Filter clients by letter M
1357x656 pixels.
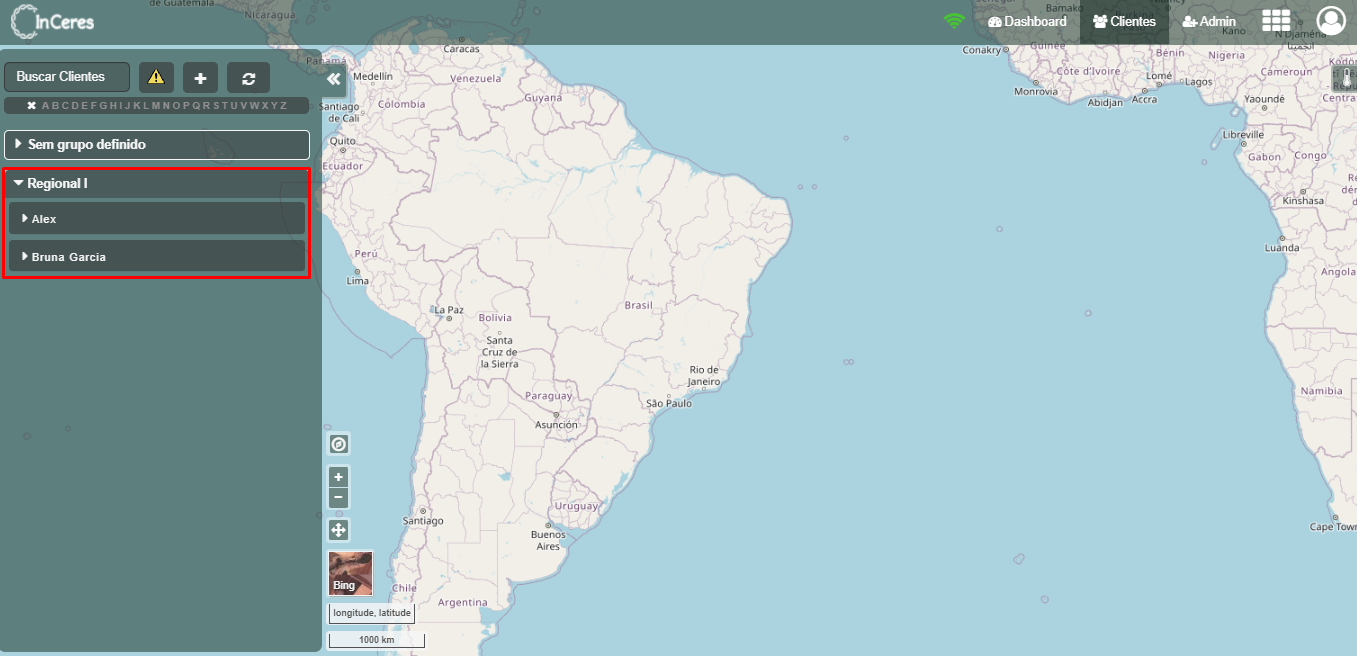155,105
